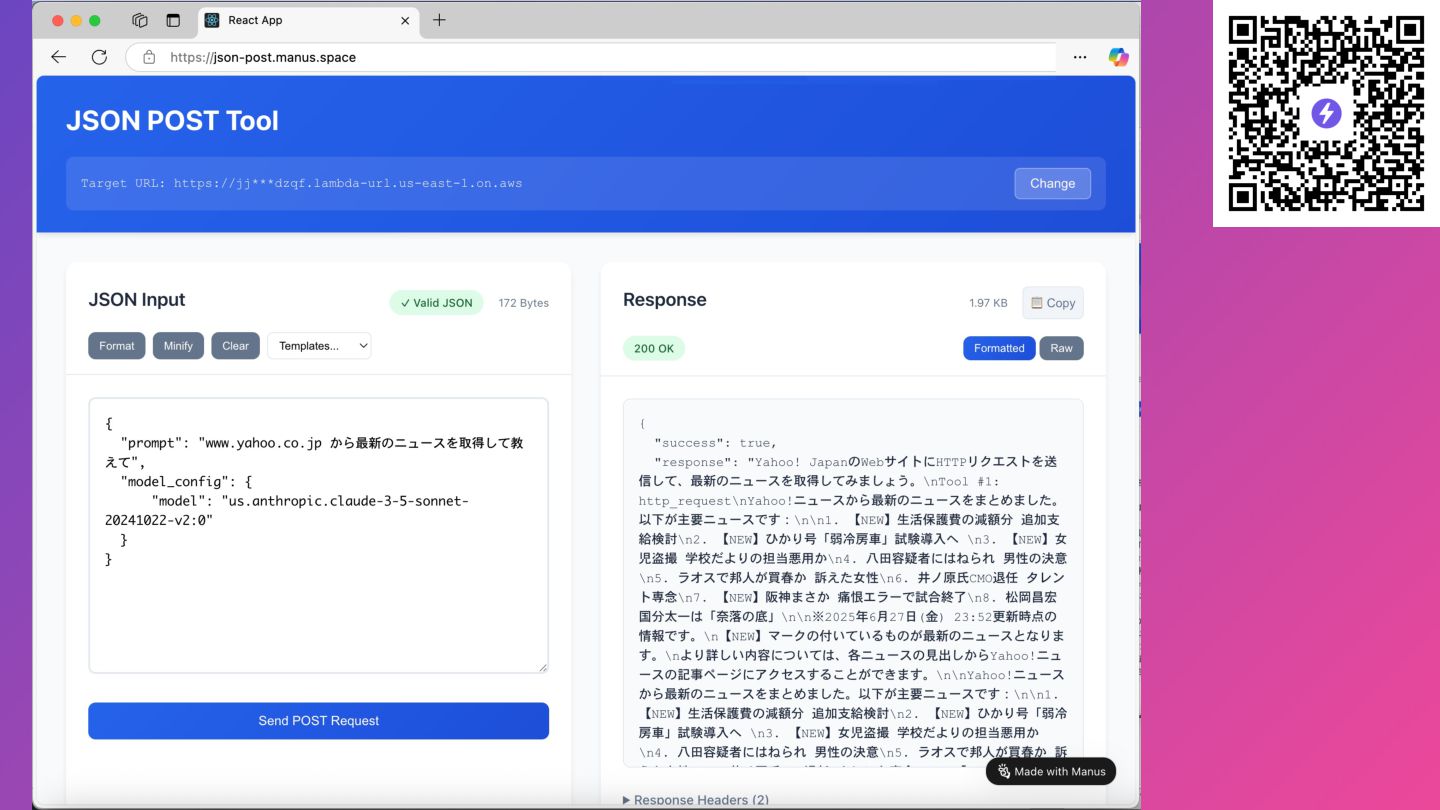The image size is (1440, 810).
Task: Click the Clear button
Action: click(235, 346)
